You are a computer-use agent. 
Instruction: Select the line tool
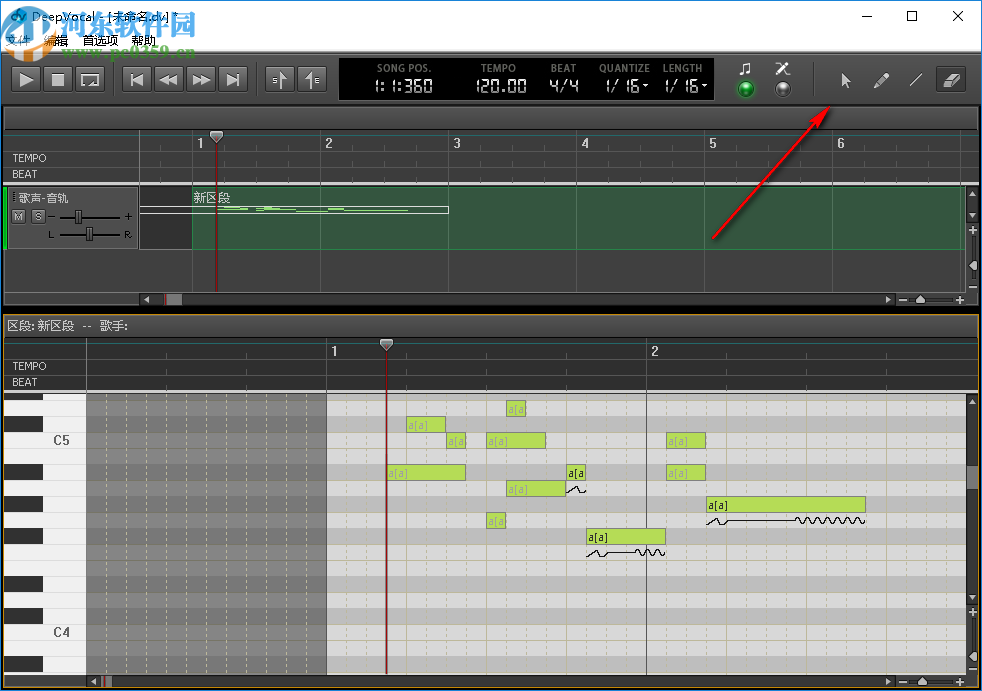[914, 80]
